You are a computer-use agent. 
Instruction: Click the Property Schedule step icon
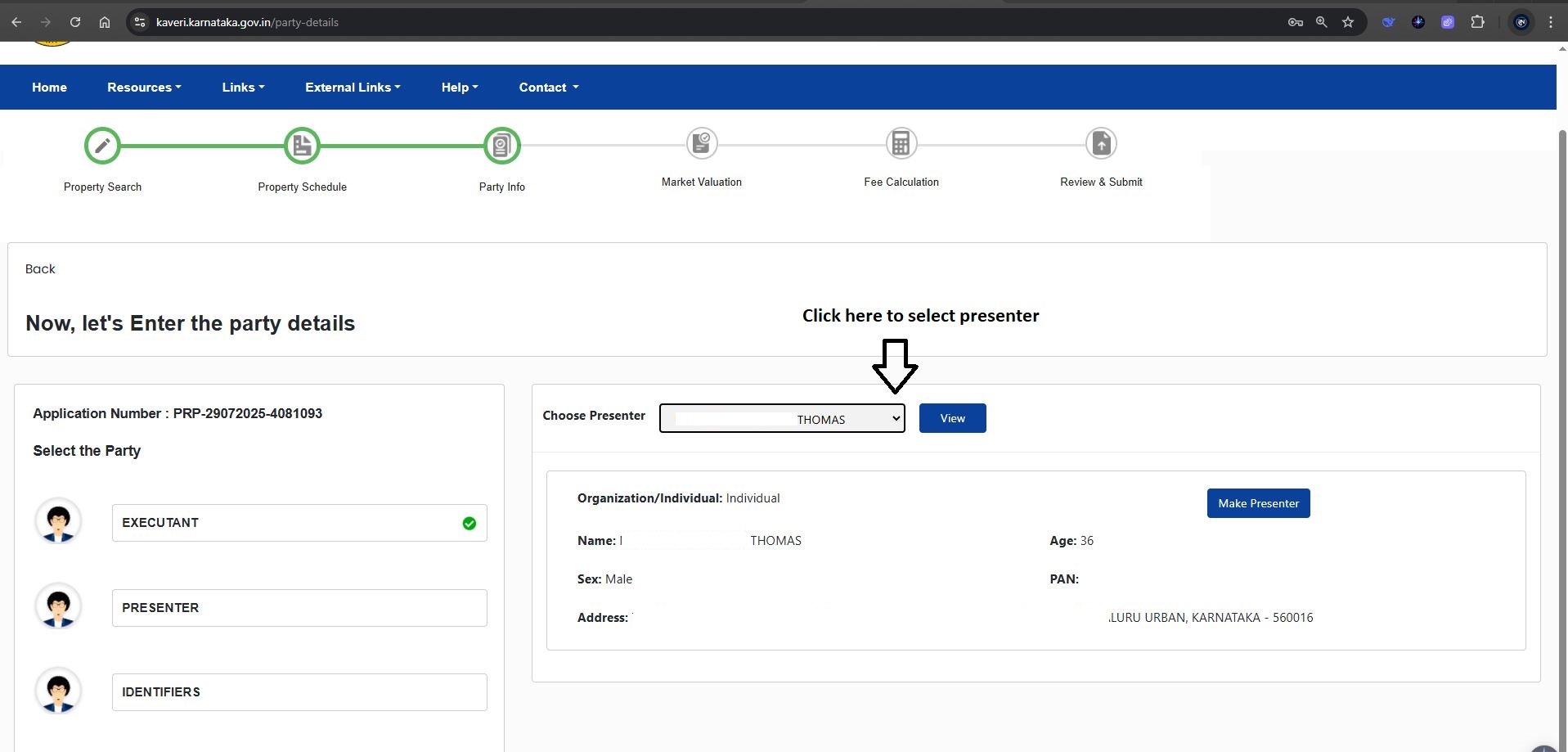(302, 146)
